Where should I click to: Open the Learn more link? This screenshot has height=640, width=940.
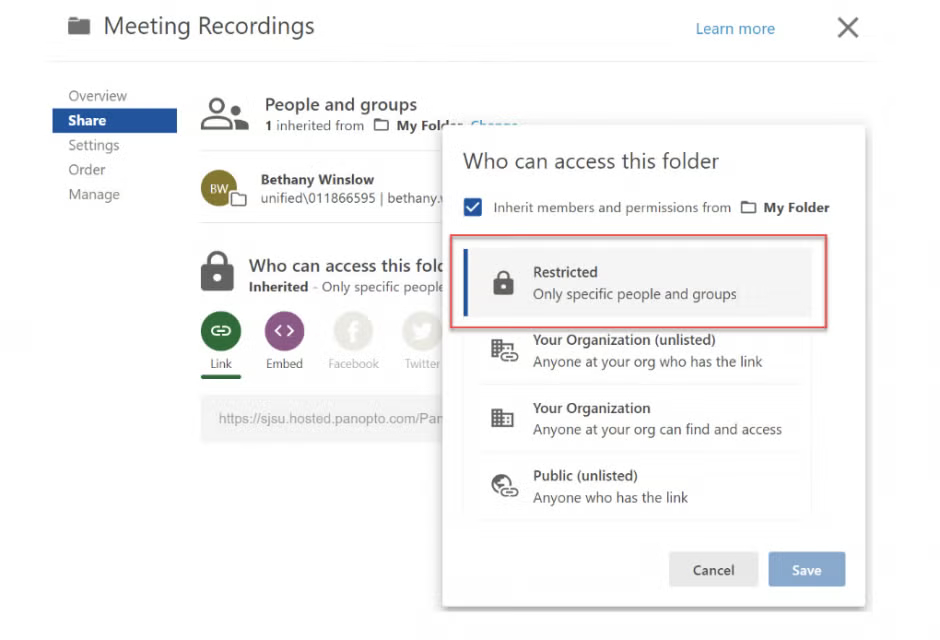tap(735, 29)
